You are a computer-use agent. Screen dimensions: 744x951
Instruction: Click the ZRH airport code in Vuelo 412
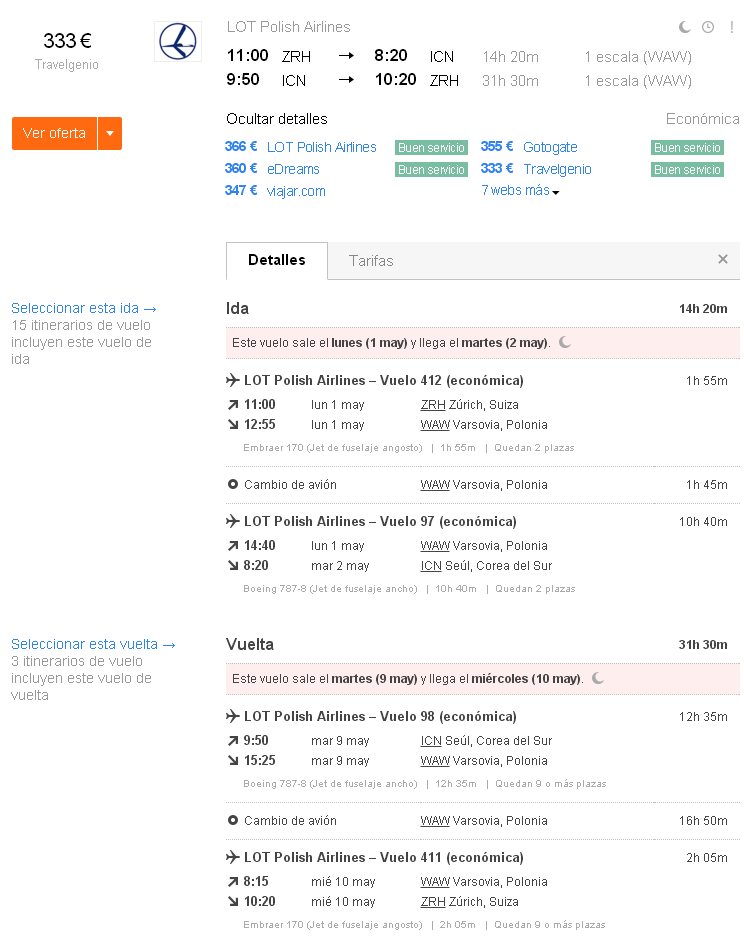click(433, 405)
